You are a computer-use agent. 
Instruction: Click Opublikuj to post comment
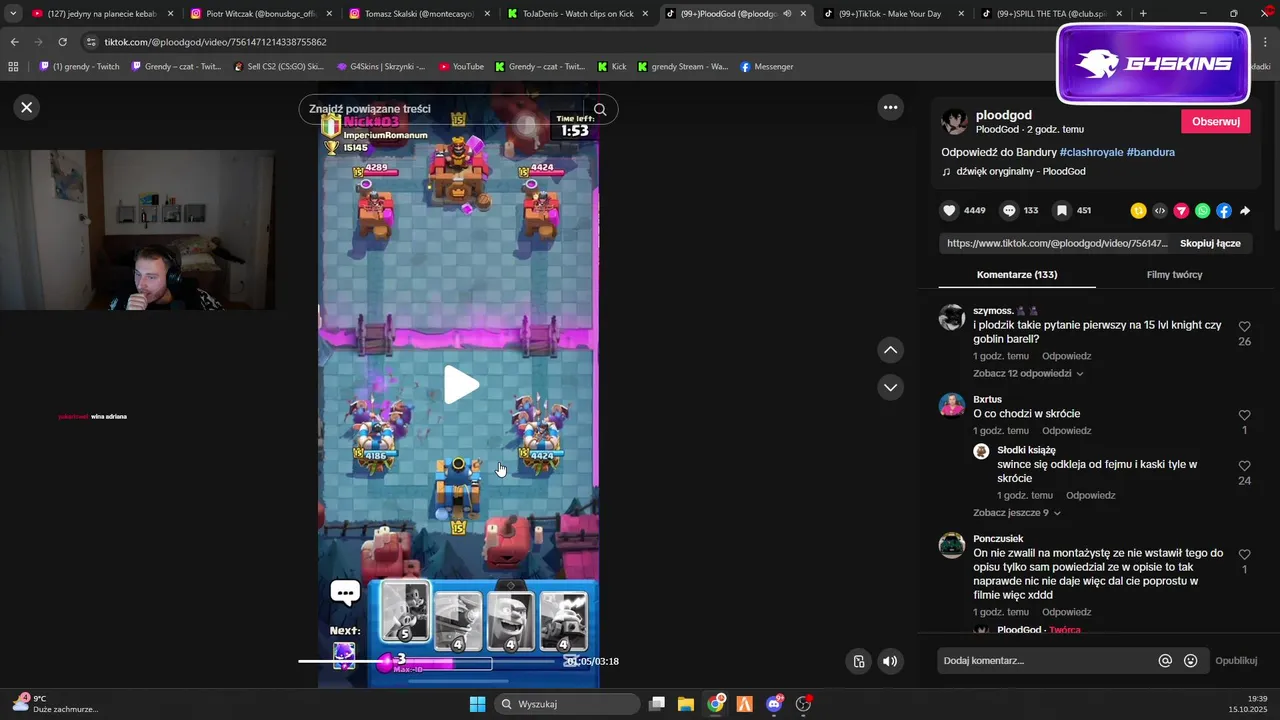tap(1236, 660)
